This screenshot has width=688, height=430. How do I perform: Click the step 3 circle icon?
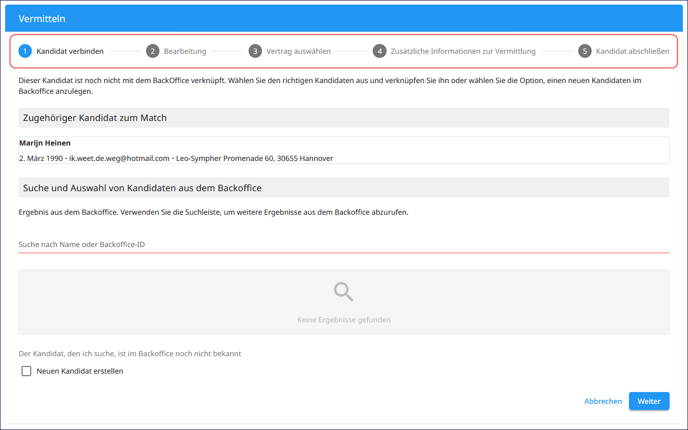coord(255,51)
